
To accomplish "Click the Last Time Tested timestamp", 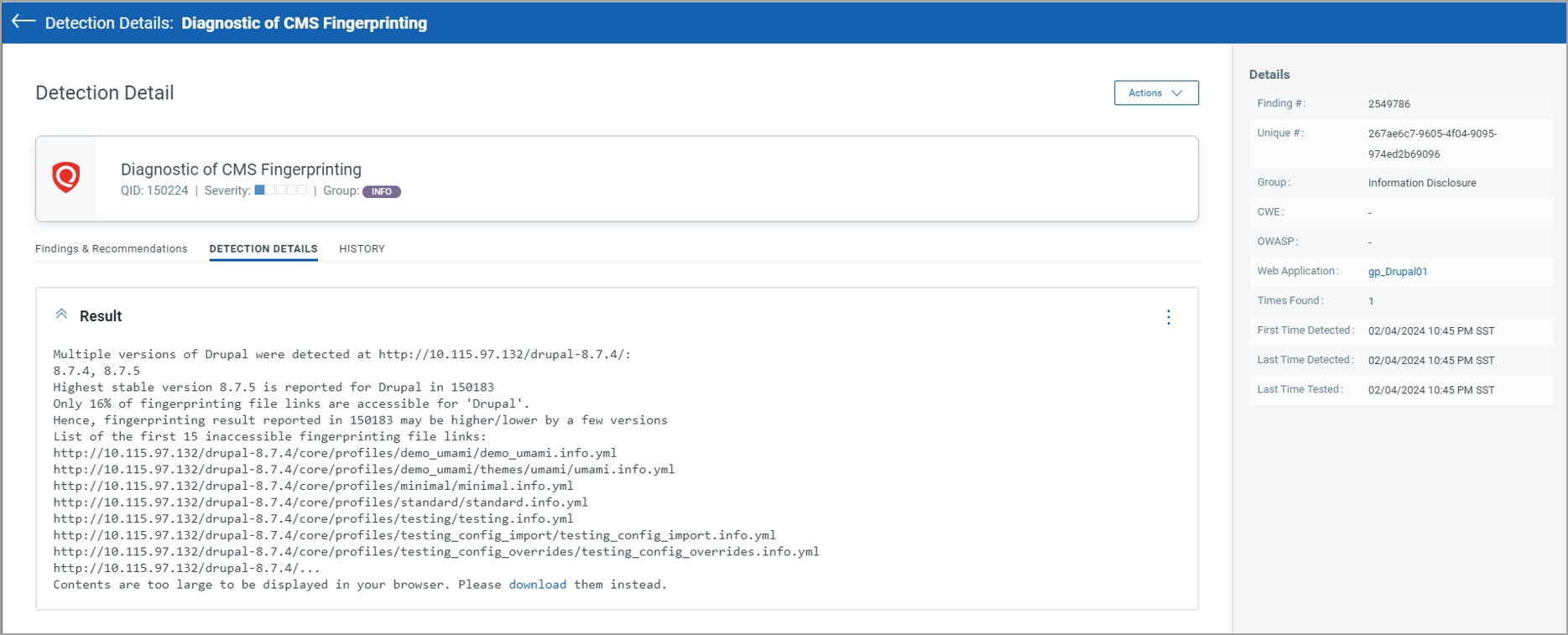I will click(x=1430, y=390).
